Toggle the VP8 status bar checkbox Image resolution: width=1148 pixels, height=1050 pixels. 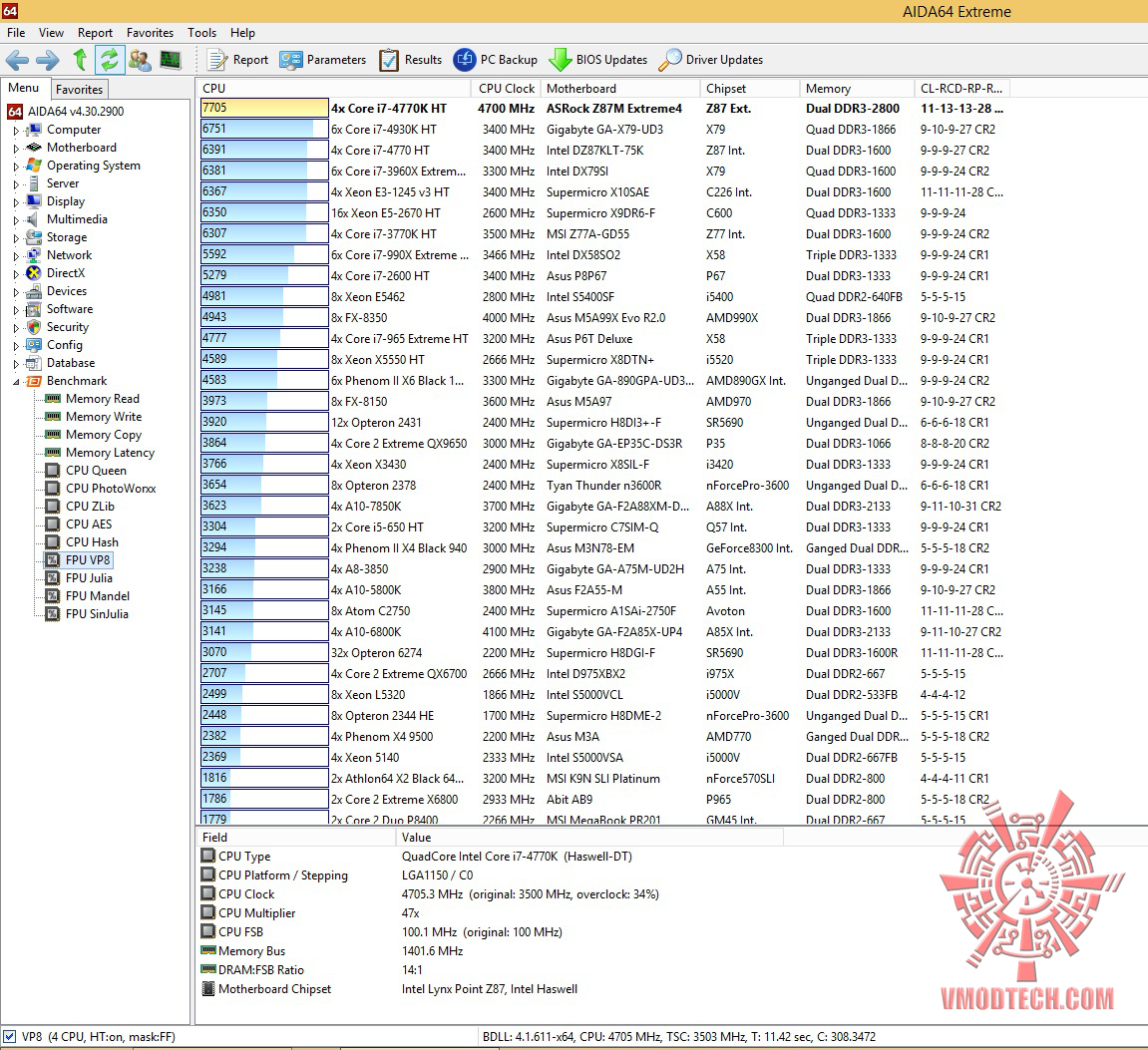[10, 1037]
